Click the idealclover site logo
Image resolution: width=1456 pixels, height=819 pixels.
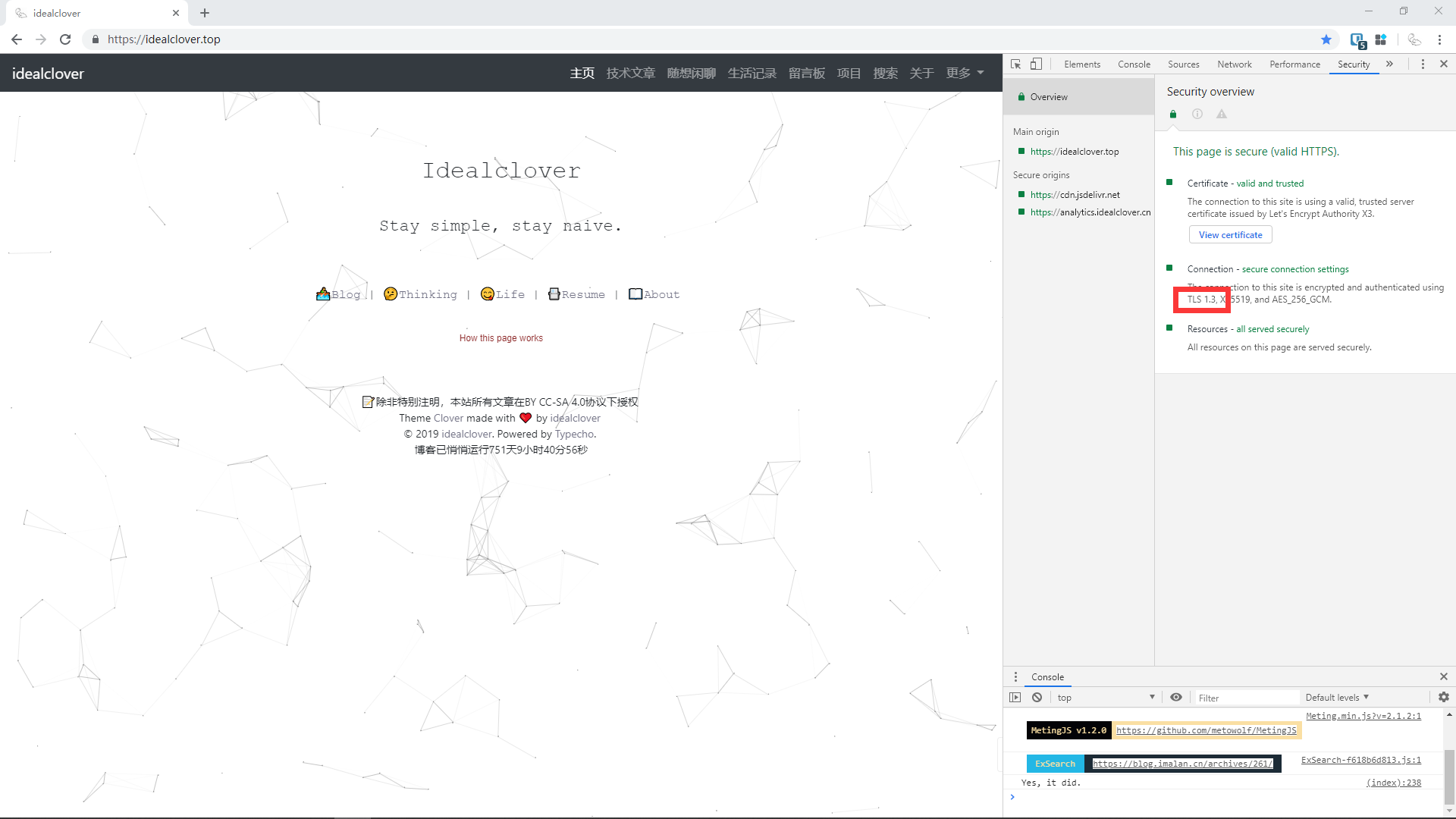(48, 74)
